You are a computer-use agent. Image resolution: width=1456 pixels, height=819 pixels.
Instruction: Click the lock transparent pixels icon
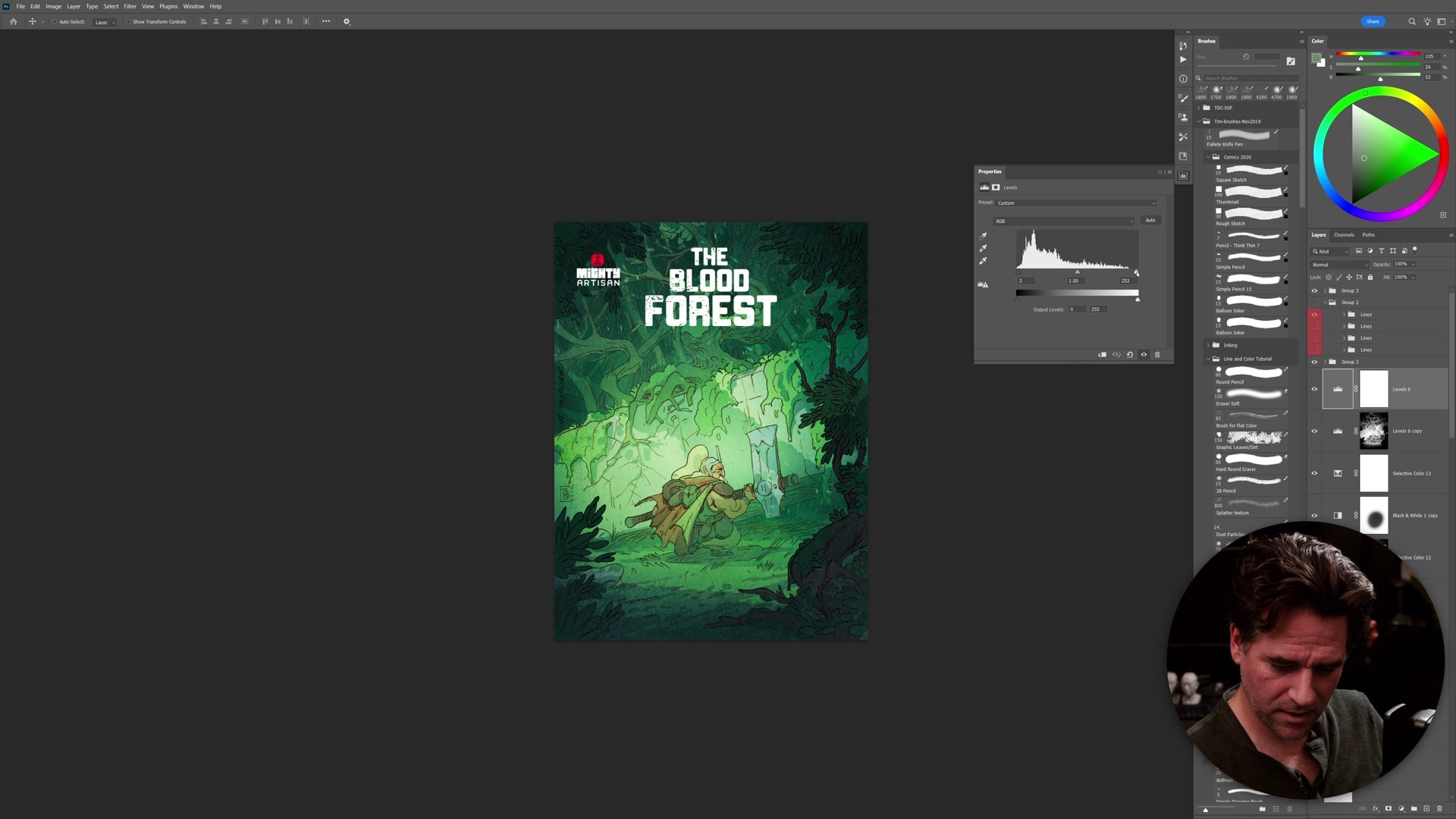1329,277
